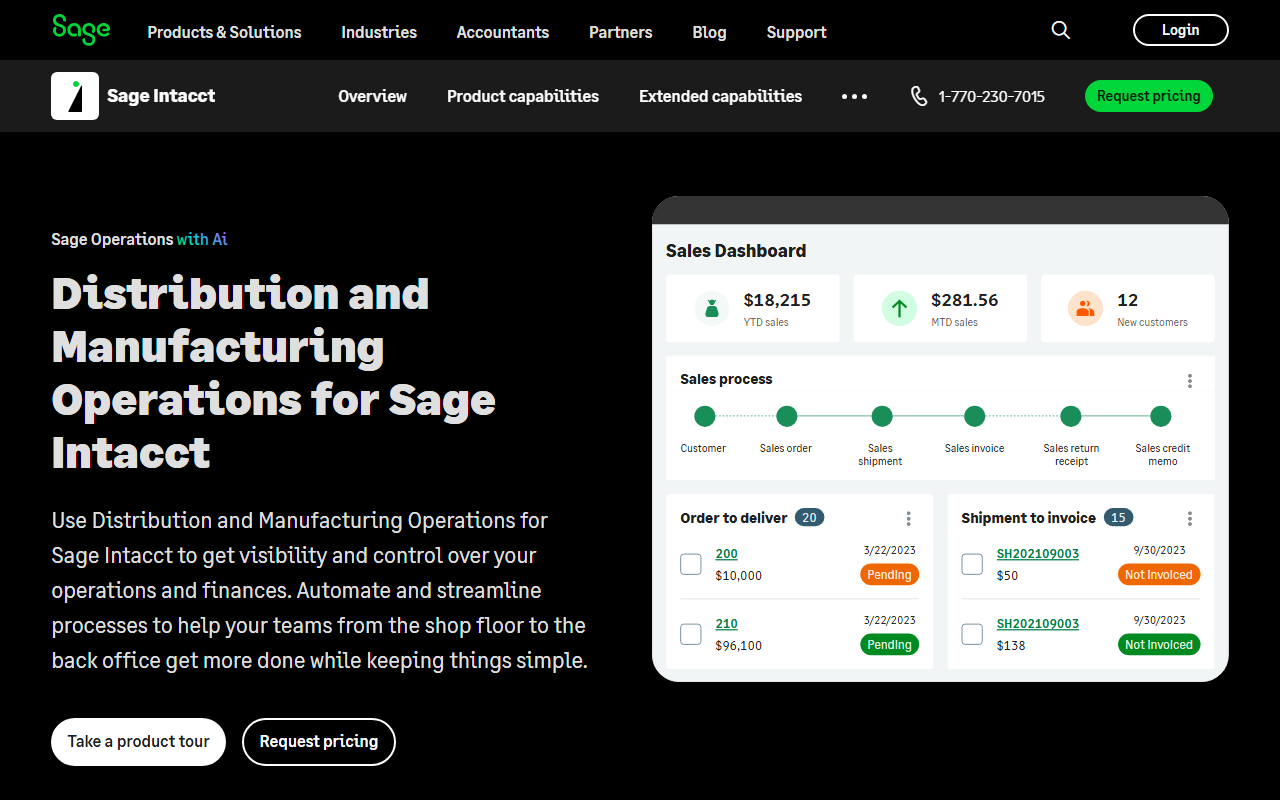The height and width of the screenshot is (800, 1280).
Task: Click the Sage Intacct product logo icon
Action: pos(75,96)
